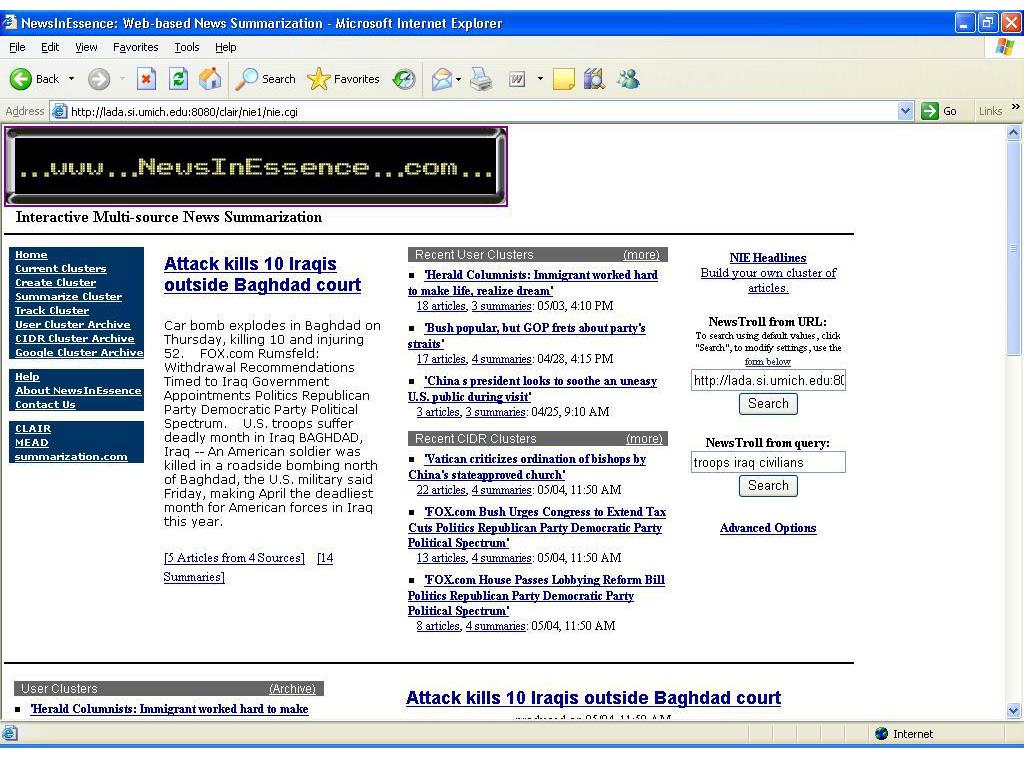Screen dimensions: 1024x768
Task: Click the NewsTroll URL input field
Action: click(768, 380)
